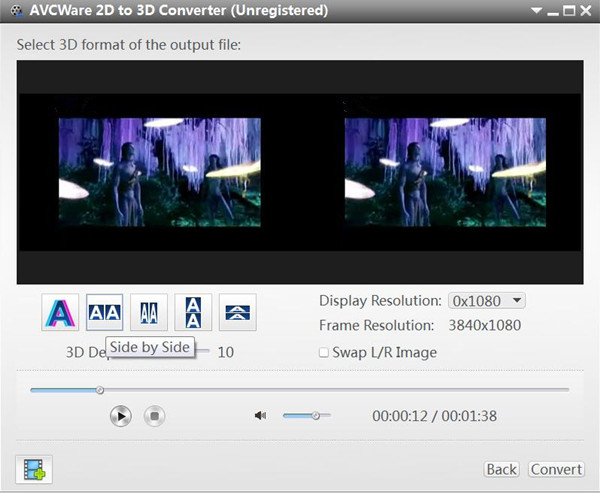This screenshot has width=600, height=493.
Task: Click the 3D Depth value 10
Action: (226, 352)
